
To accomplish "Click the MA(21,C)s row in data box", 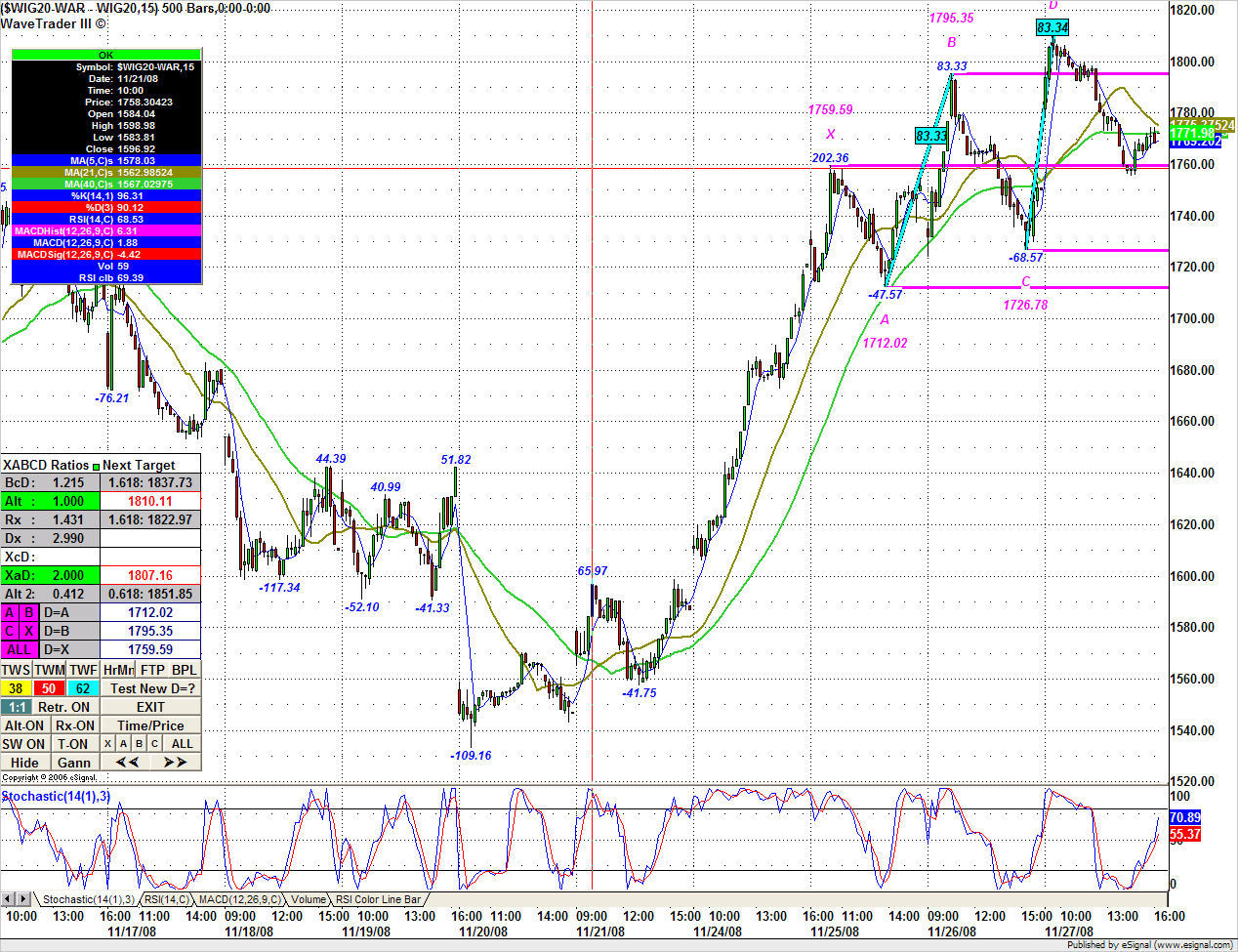I will click(x=106, y=172).
